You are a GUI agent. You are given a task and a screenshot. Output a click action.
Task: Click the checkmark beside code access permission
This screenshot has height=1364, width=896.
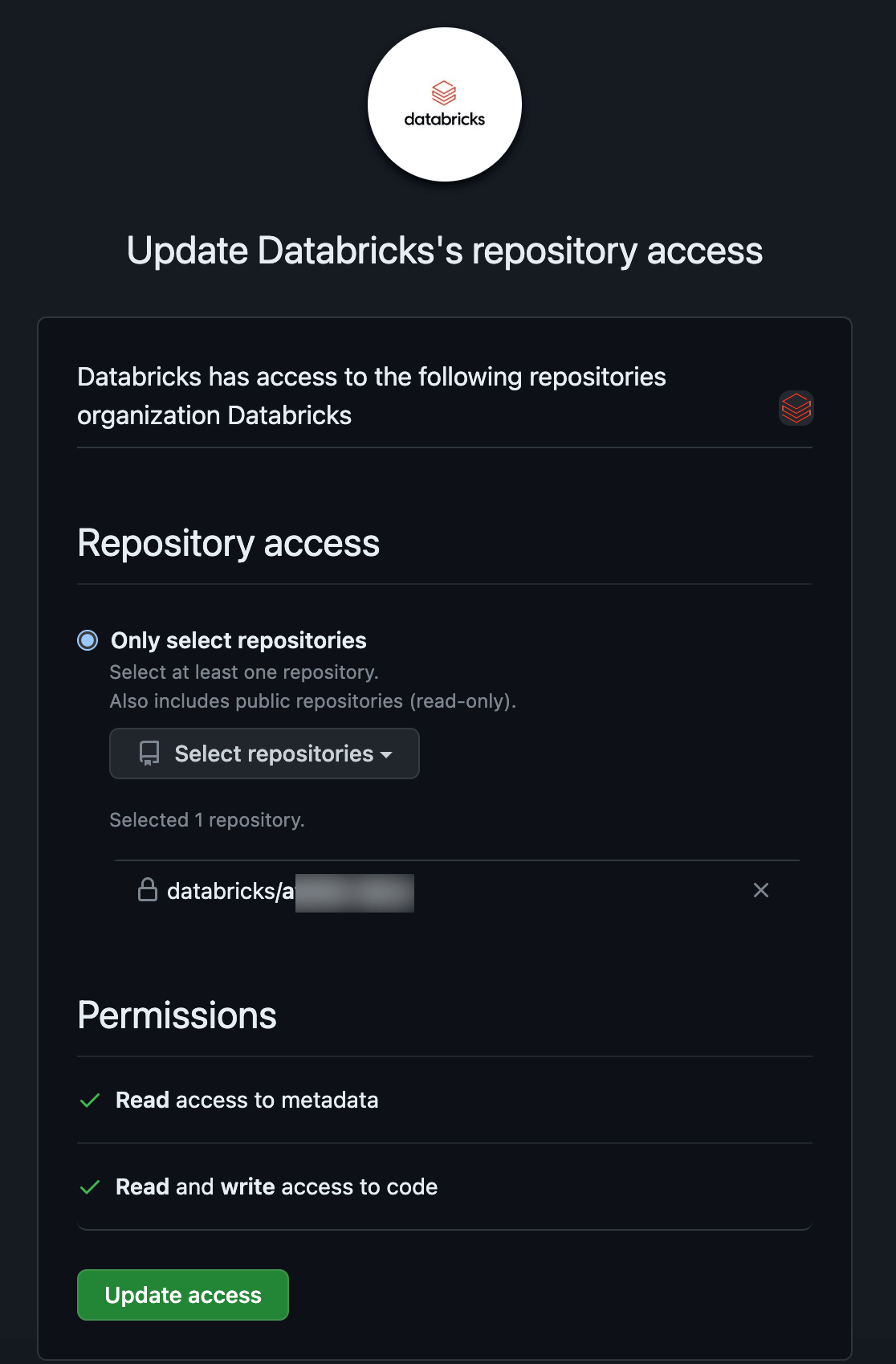pyautogui.click(x=90, y=1187)
